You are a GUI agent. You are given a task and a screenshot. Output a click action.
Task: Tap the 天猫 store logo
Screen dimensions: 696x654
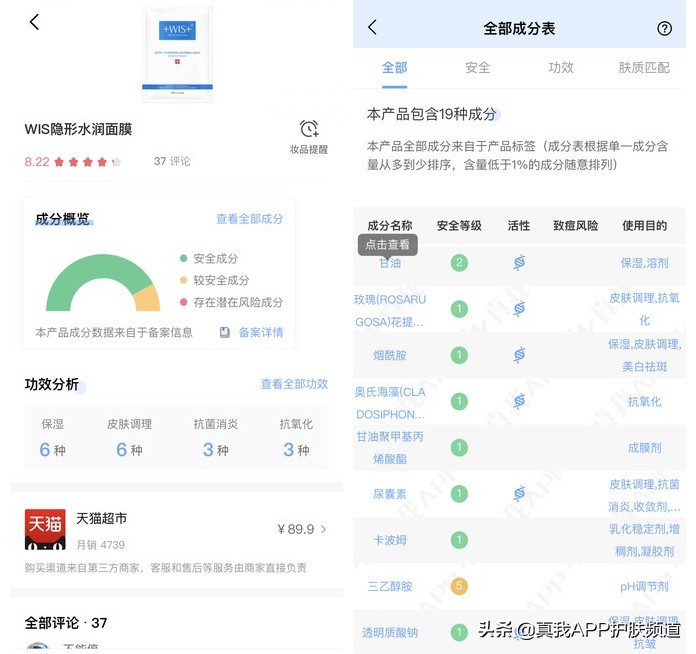(45, 529)
